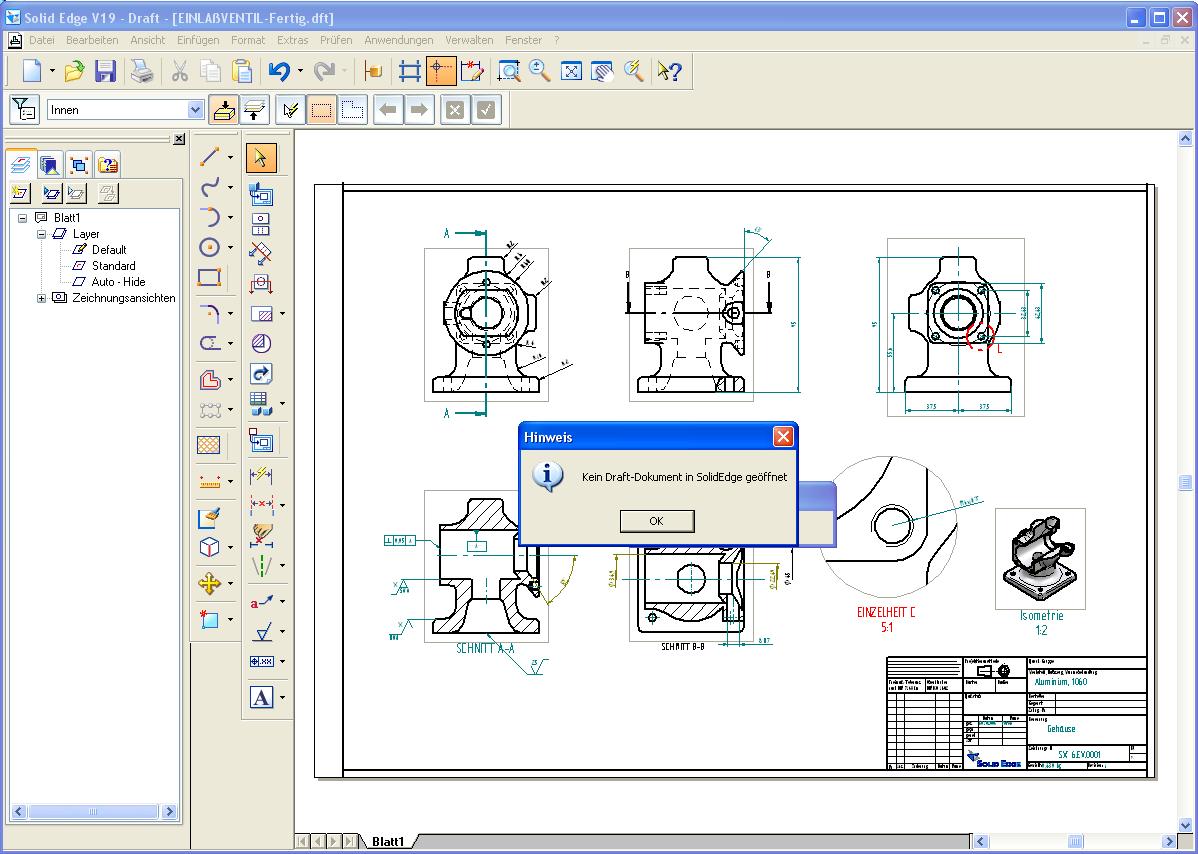Open the Datei menu
The height and width of the screenshot is (854, 1198).
click(41, 40)
